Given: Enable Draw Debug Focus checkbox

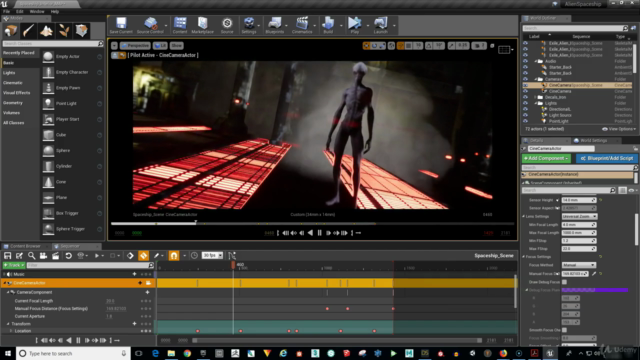Looking at the screenshot, I should [x=564, y=282].
